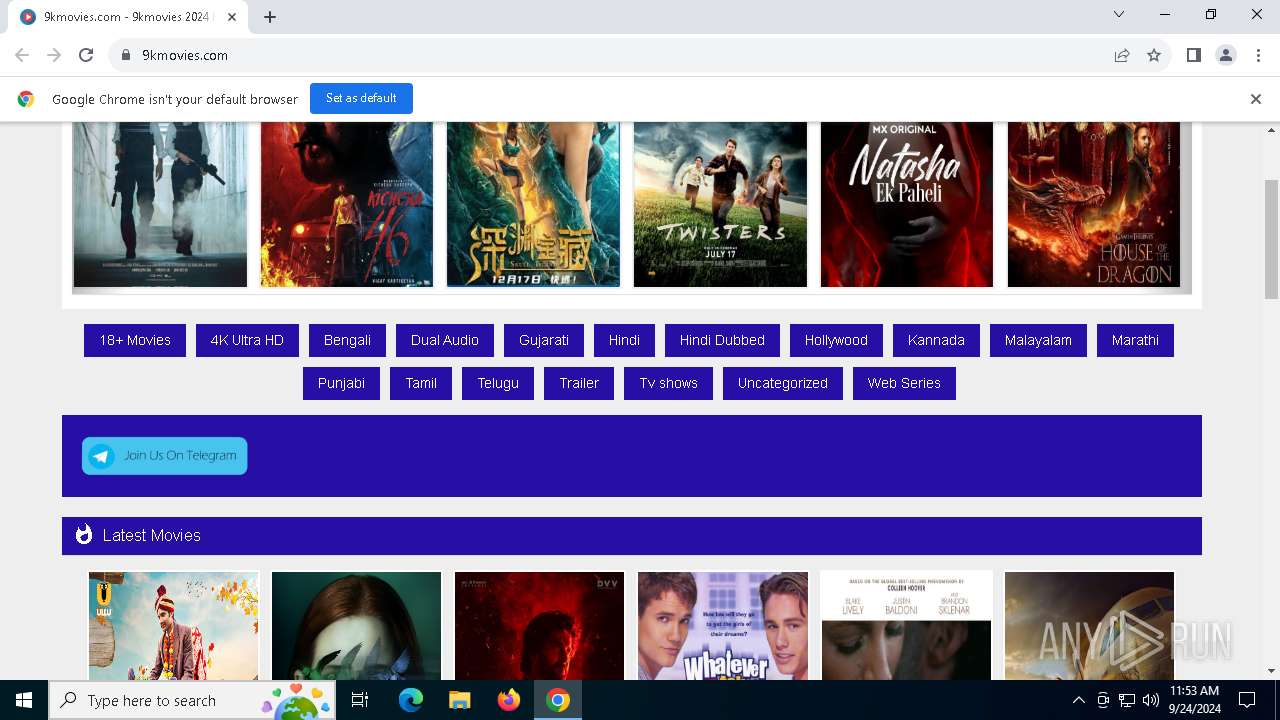Select the Chrome taskbar icon
This screenshot has width=1280, height=720.
(558, 700)
